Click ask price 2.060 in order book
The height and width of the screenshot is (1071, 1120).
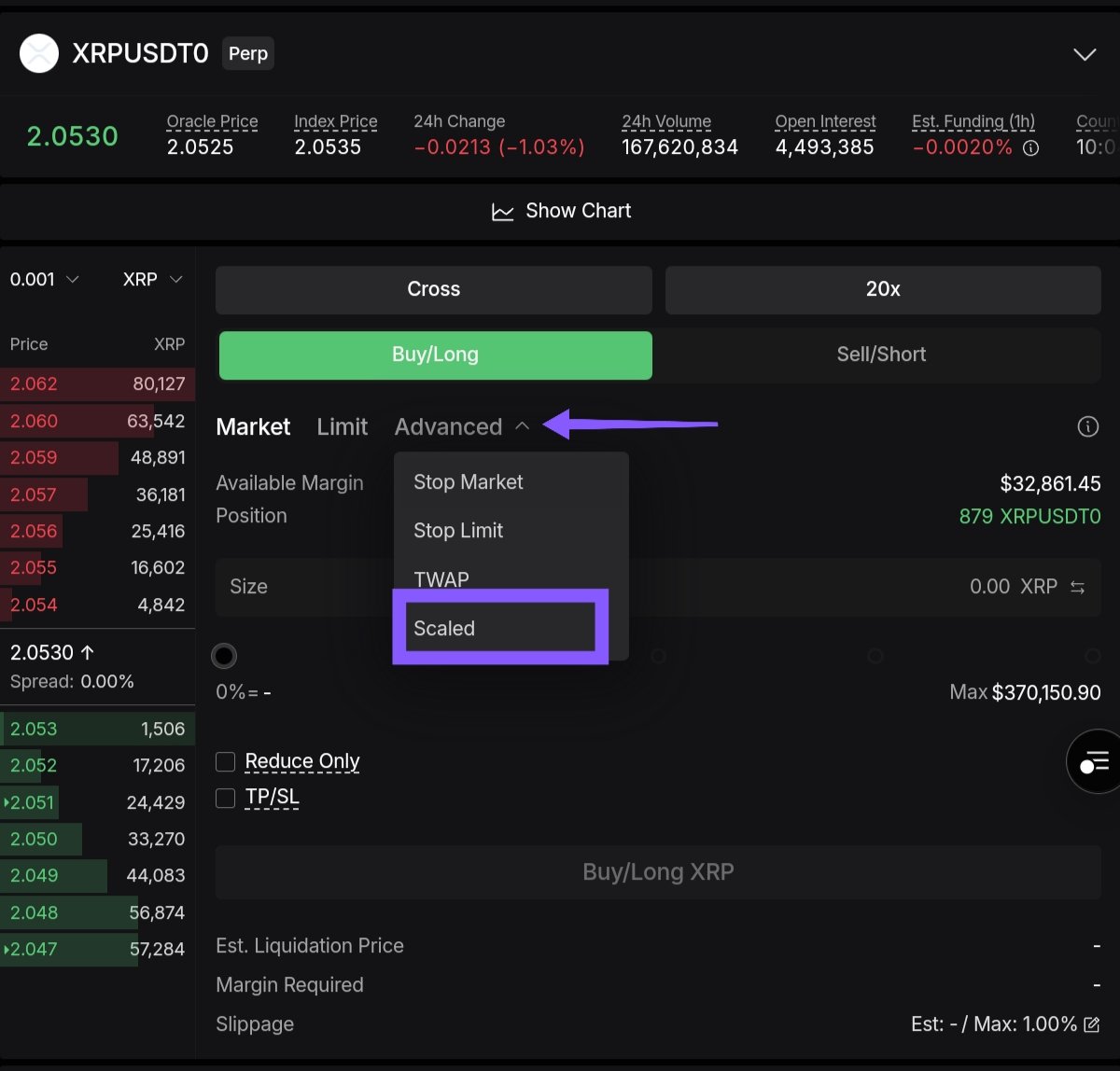click(x=34, y=422)
